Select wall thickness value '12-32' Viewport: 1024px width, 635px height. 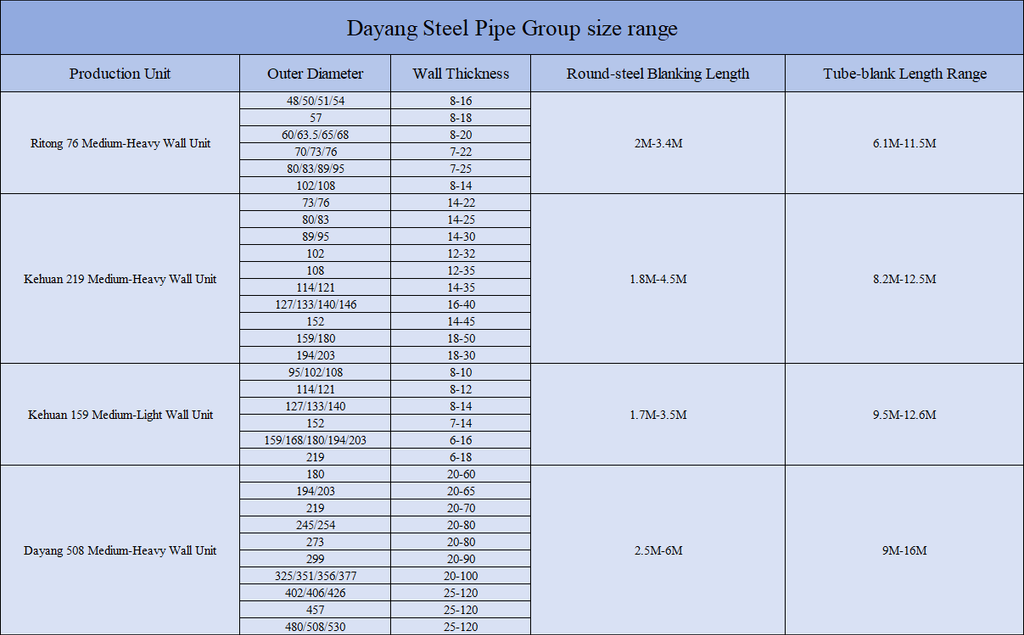tap(461, 253)
